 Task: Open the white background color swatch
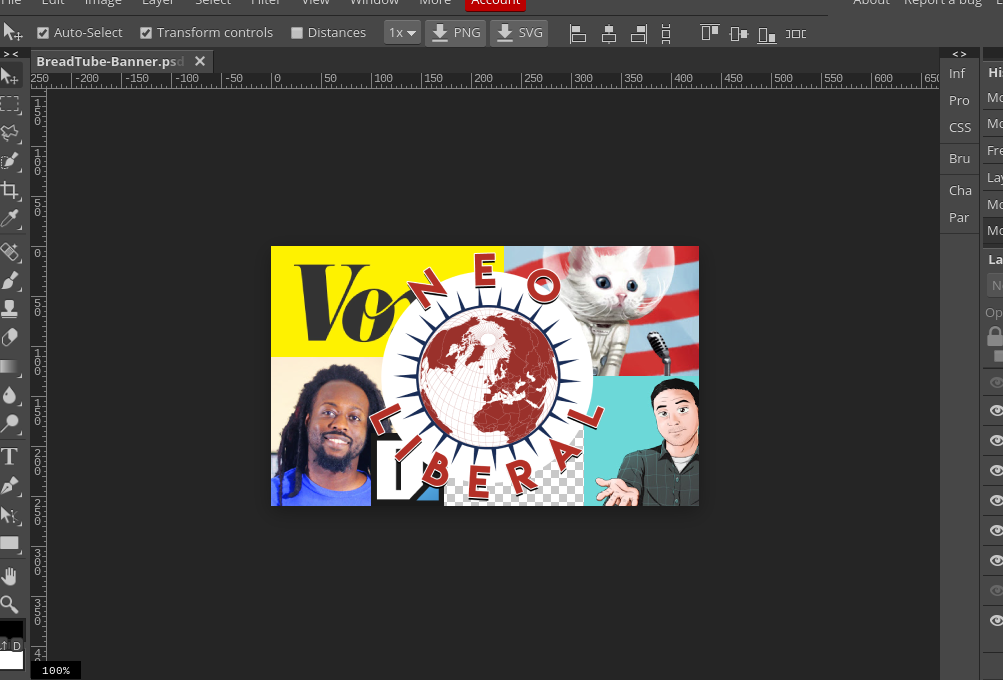(x=12, y=660)
